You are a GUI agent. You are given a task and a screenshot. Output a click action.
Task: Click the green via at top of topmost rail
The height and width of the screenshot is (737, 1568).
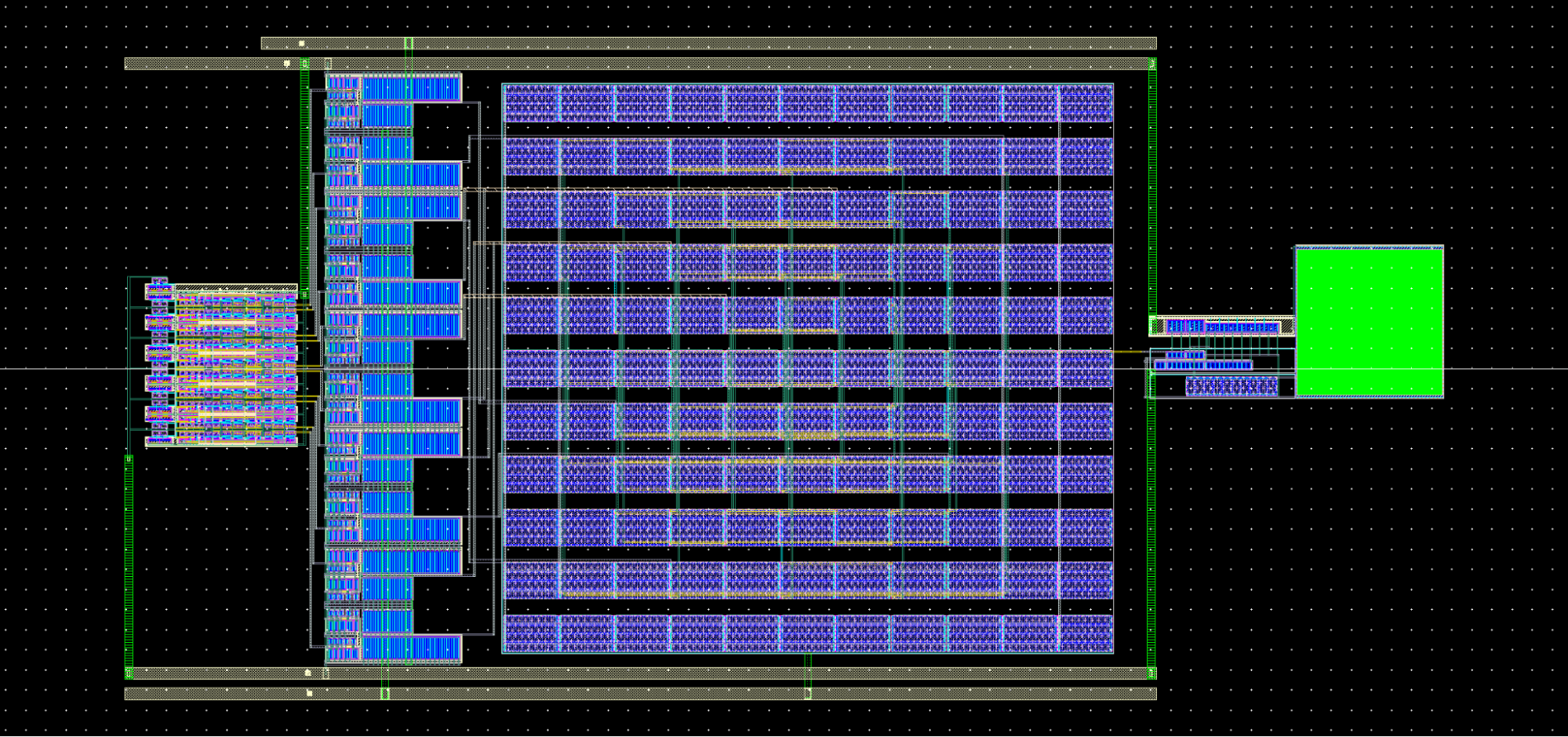[x=409, y=42]
